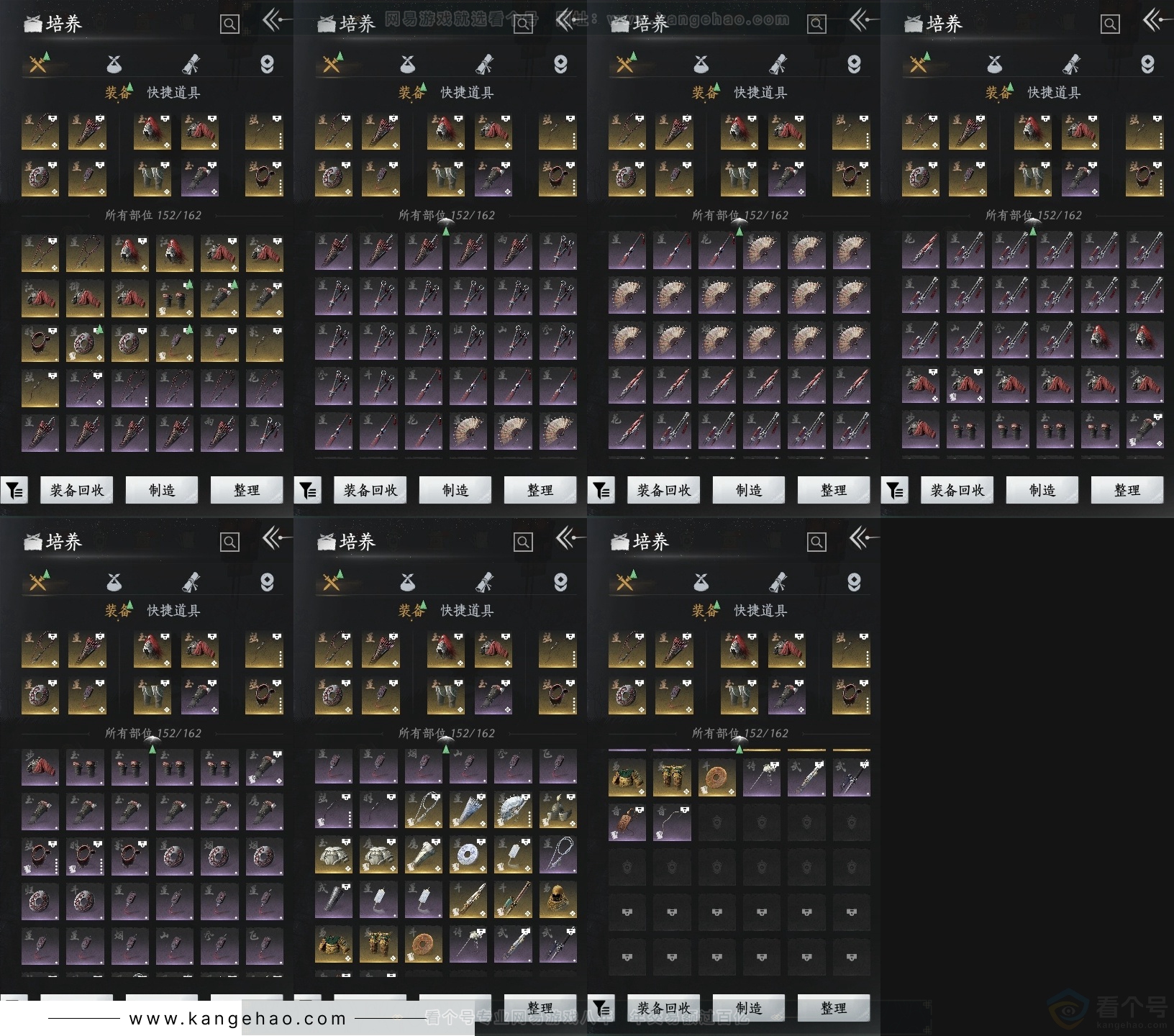The height and width of the screenshot is (1036, 1174).
Task: Select crossed-swords category in bottom-left panel
Action: [38, 582]
